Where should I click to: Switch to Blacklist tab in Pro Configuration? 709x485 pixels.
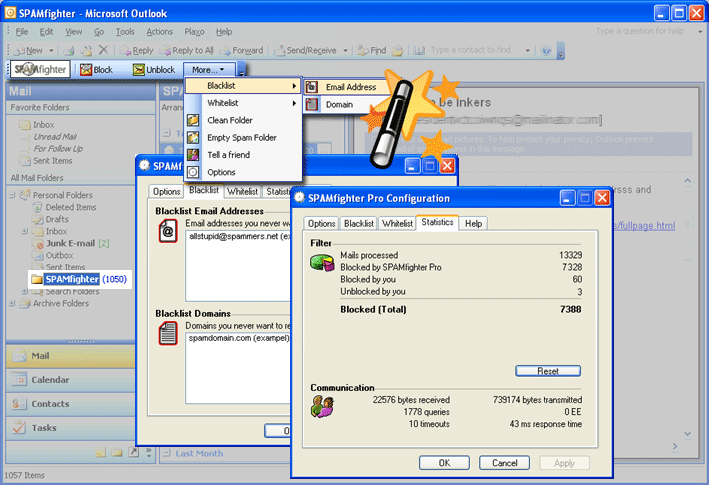(359, 223)
